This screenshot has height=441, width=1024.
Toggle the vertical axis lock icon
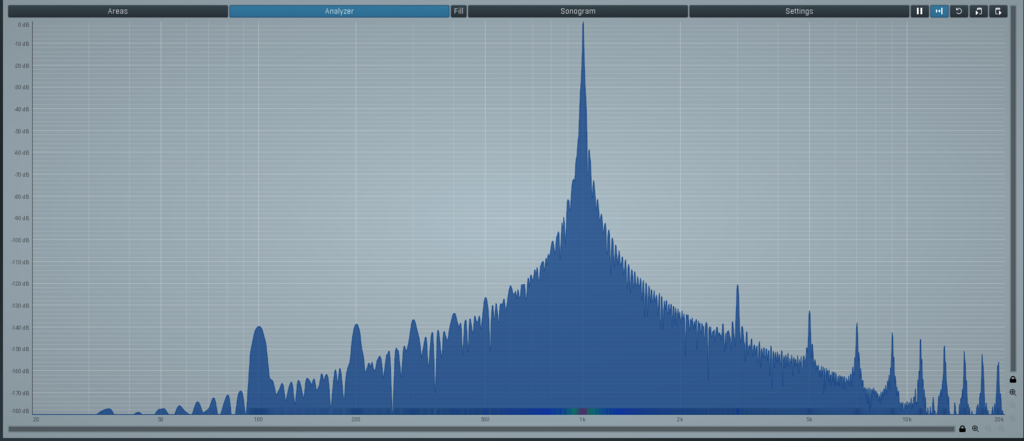1013,379
